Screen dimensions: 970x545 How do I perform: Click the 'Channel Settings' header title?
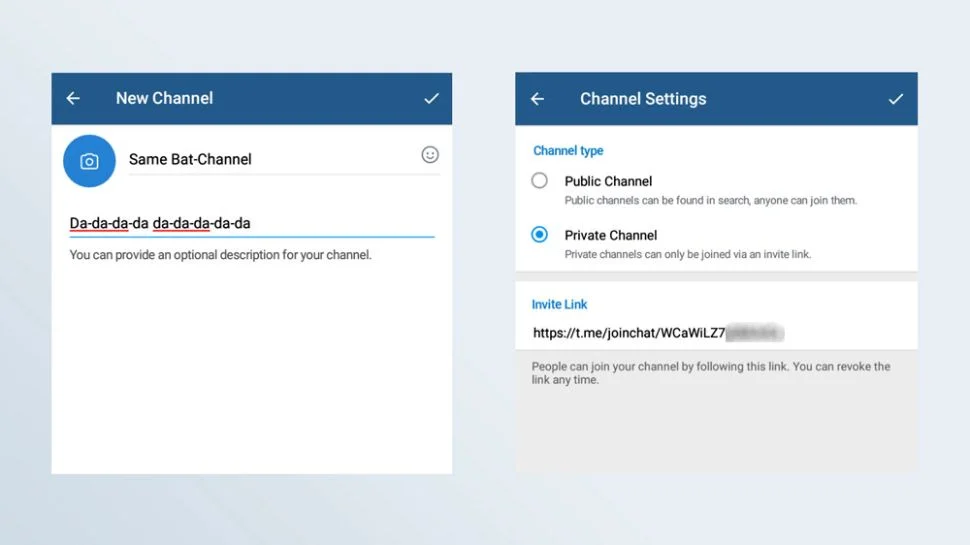643,99
